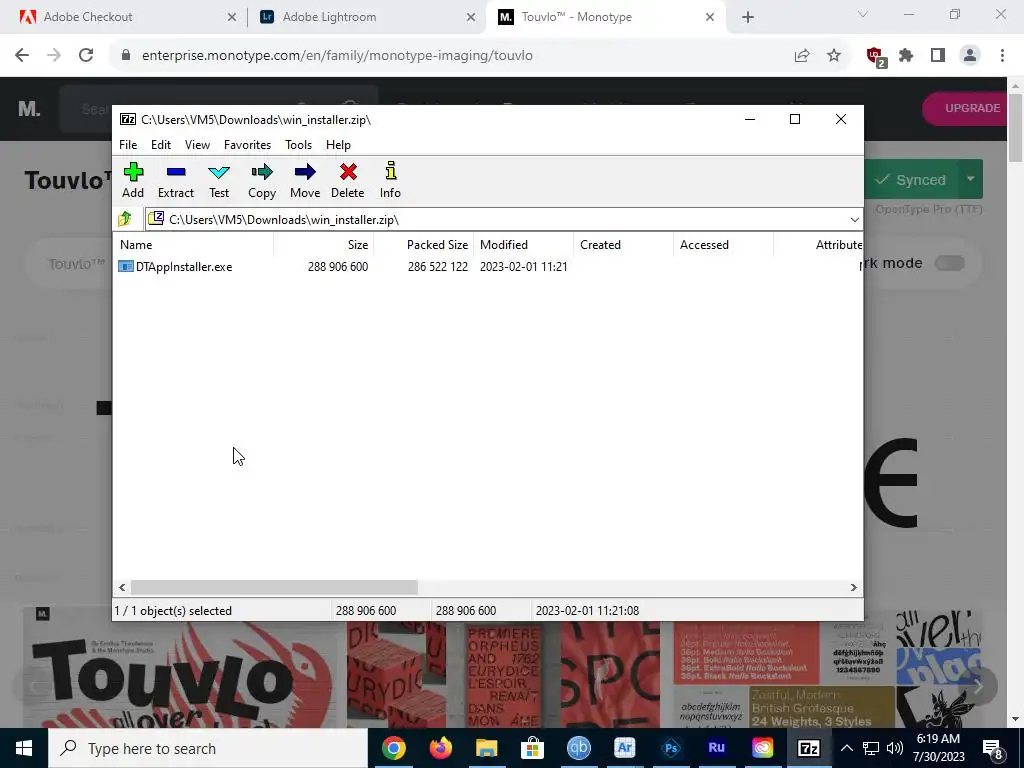Open Microsoft Store from the taskbar

[x=532, y=748]
